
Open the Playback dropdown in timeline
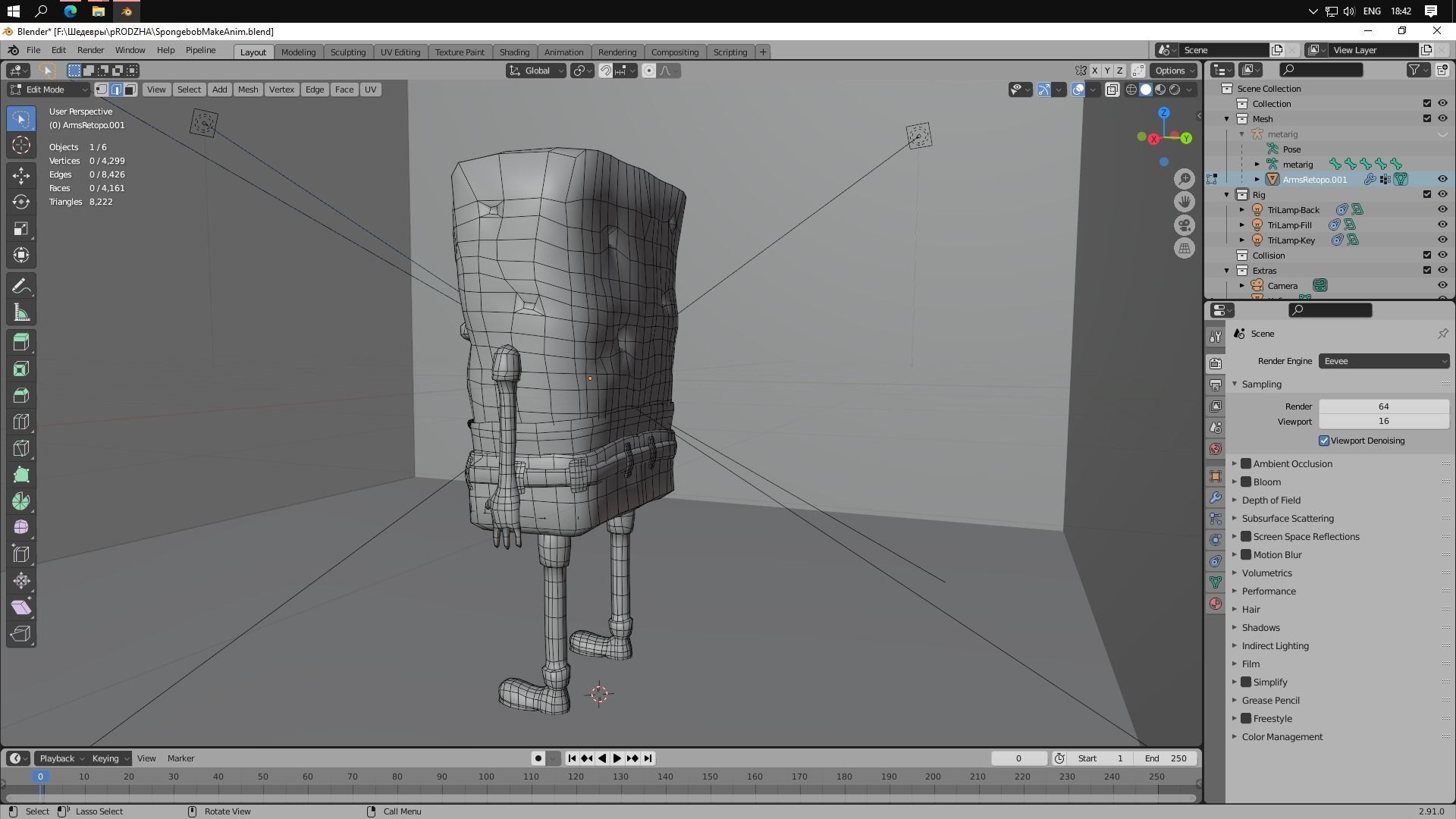pos(61,758)
